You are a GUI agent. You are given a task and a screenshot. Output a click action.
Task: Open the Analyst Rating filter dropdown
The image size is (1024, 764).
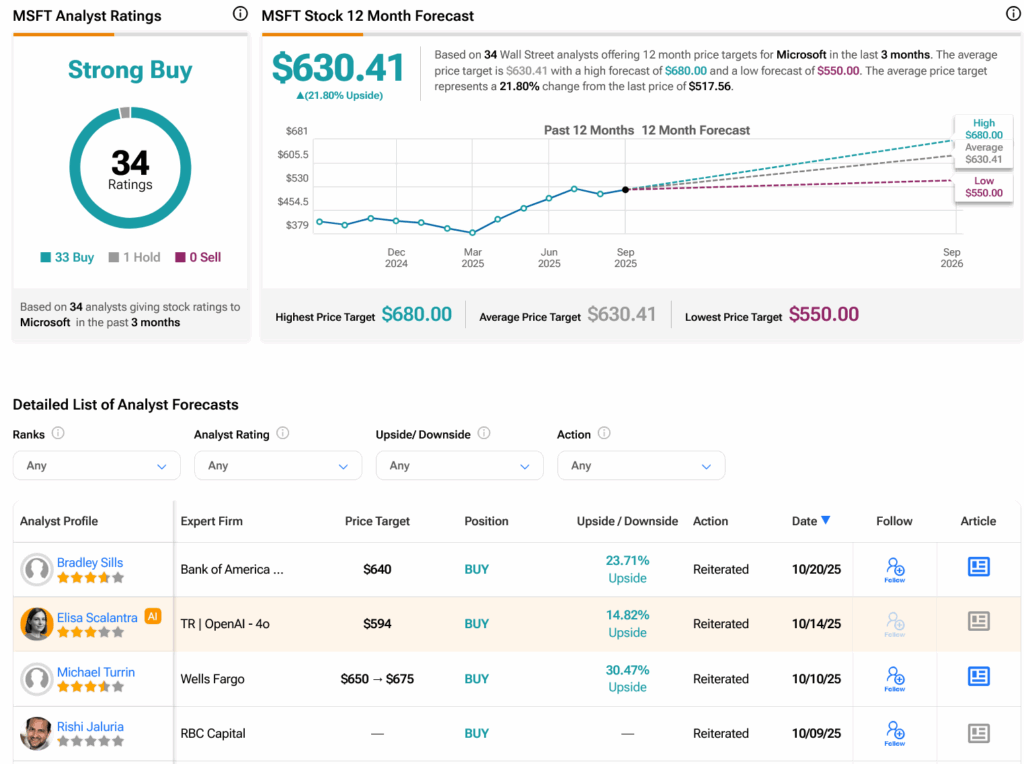(x=277, y=466)
